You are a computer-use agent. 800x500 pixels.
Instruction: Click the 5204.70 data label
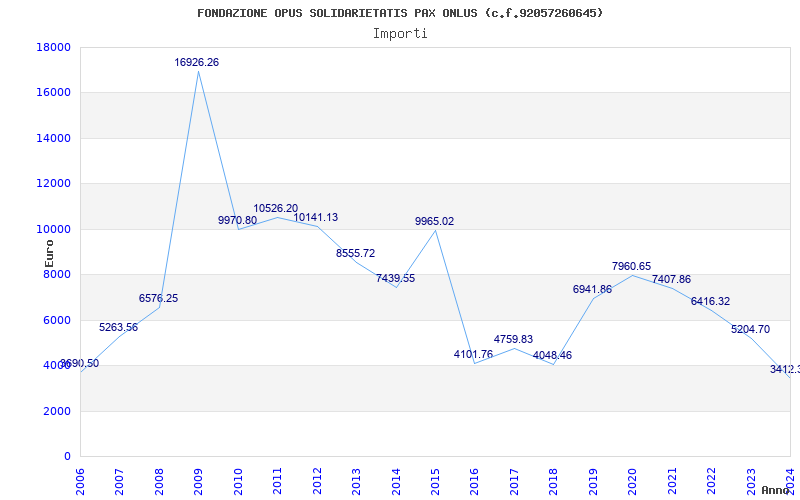pos(750,329)
